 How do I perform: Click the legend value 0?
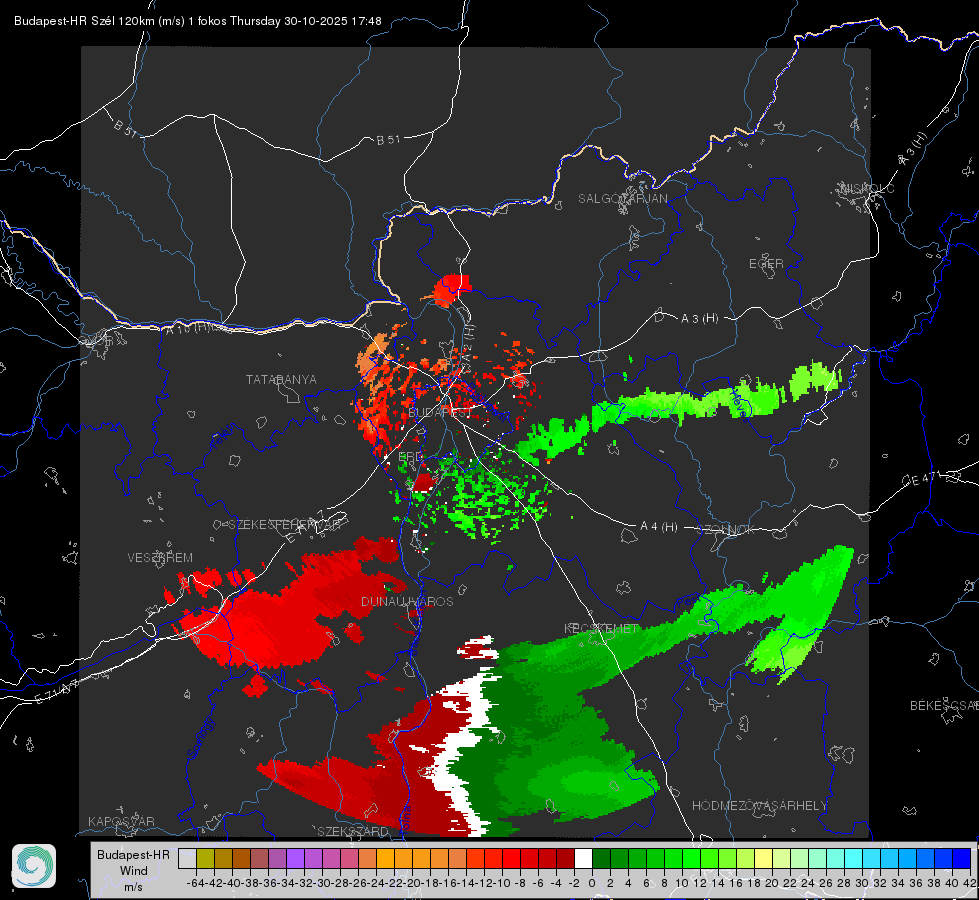tap(592, 883)
